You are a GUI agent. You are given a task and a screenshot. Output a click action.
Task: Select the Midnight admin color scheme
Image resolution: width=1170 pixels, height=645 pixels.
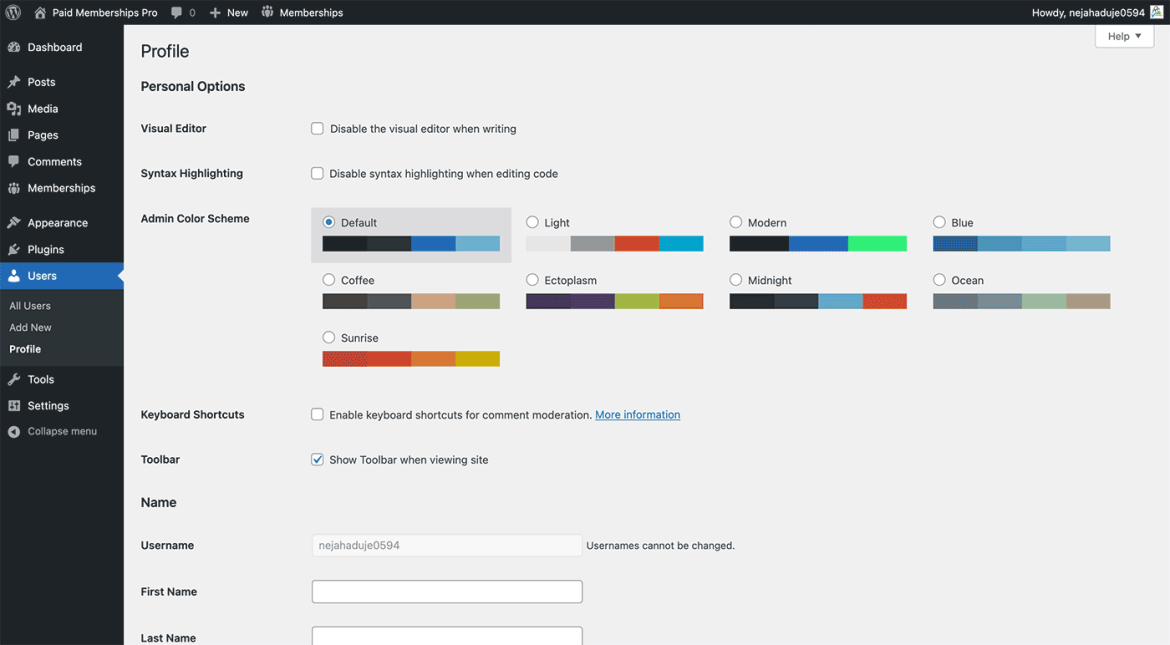coord(736,280)
